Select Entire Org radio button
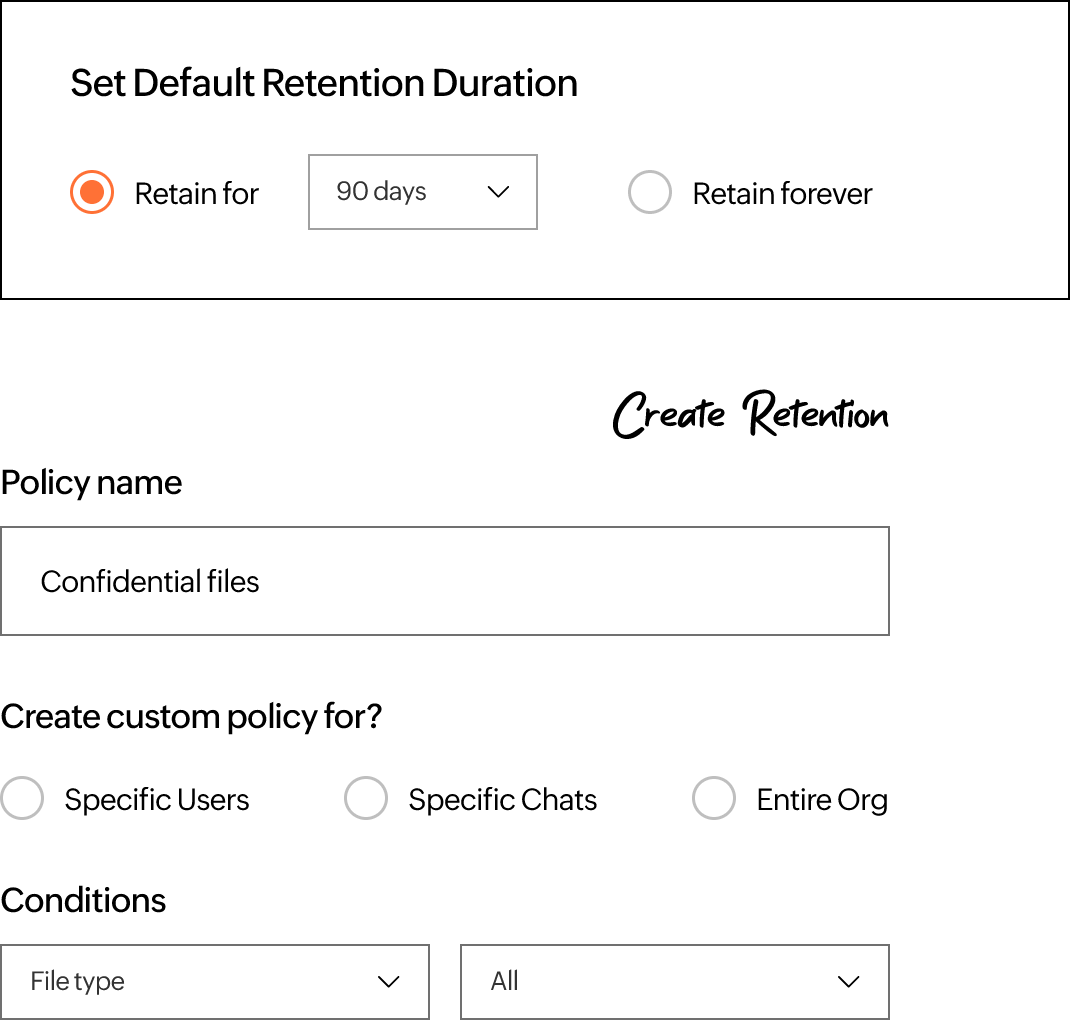The width and height of the screenshot is (1070, 1020). [714, 798]
